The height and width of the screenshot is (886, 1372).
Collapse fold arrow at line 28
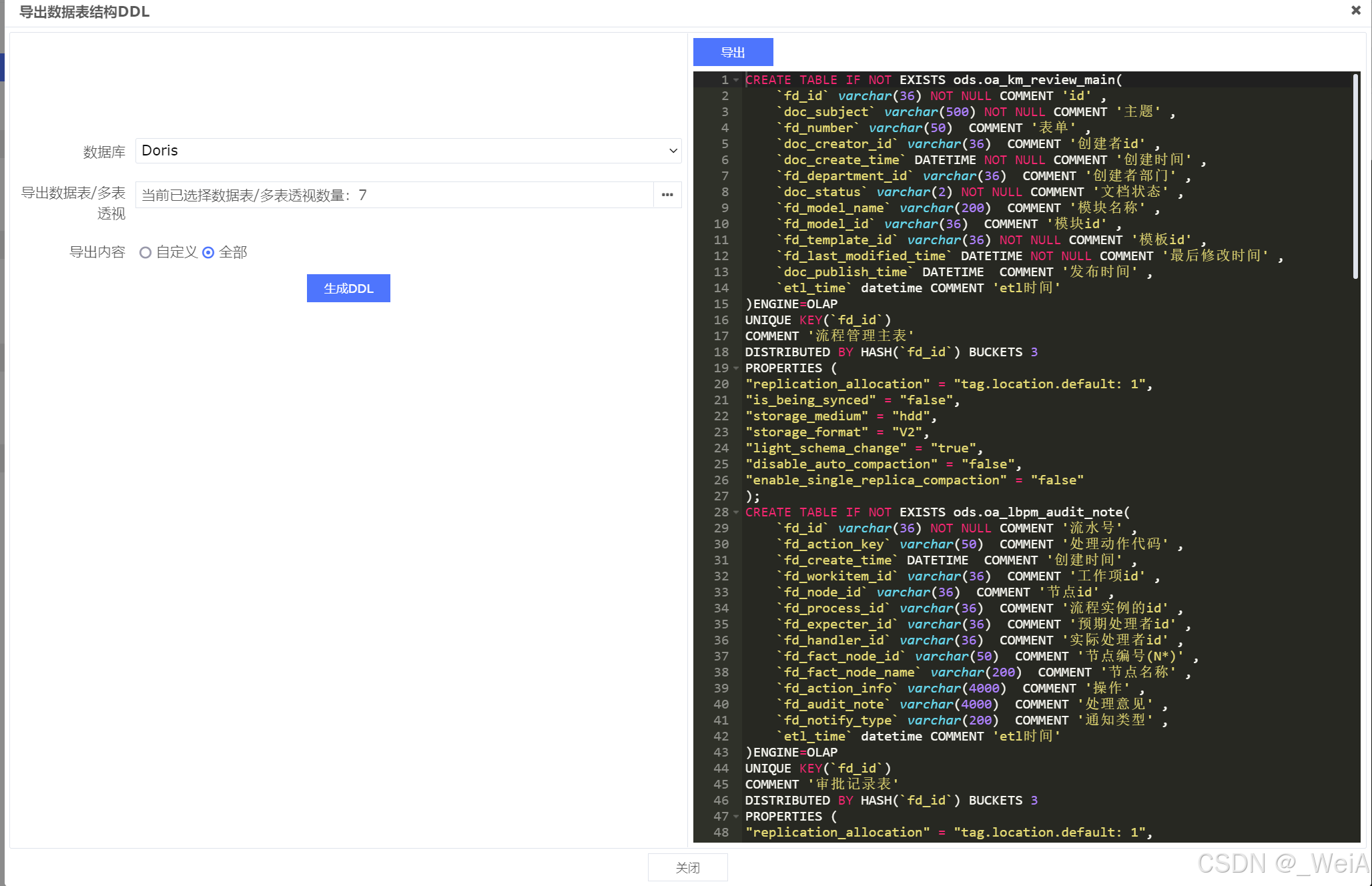[736, 512]
